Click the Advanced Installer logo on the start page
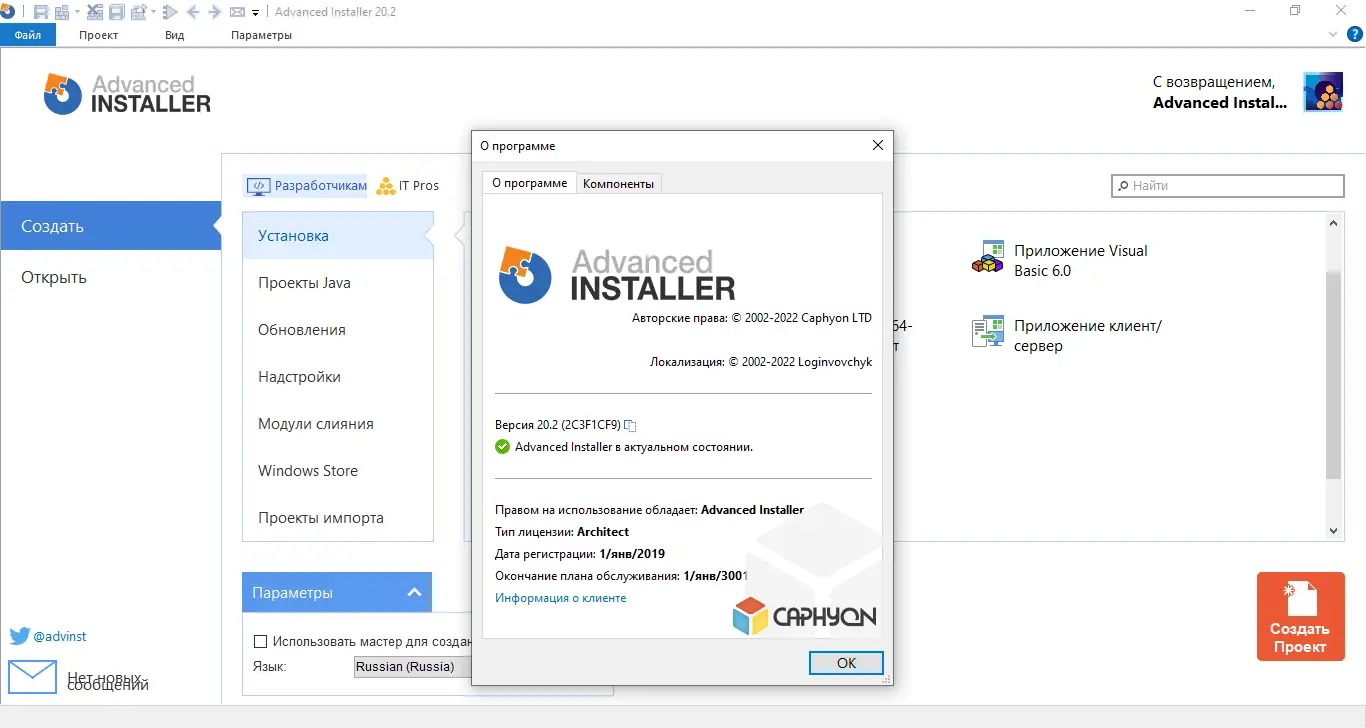 (127, 93)
